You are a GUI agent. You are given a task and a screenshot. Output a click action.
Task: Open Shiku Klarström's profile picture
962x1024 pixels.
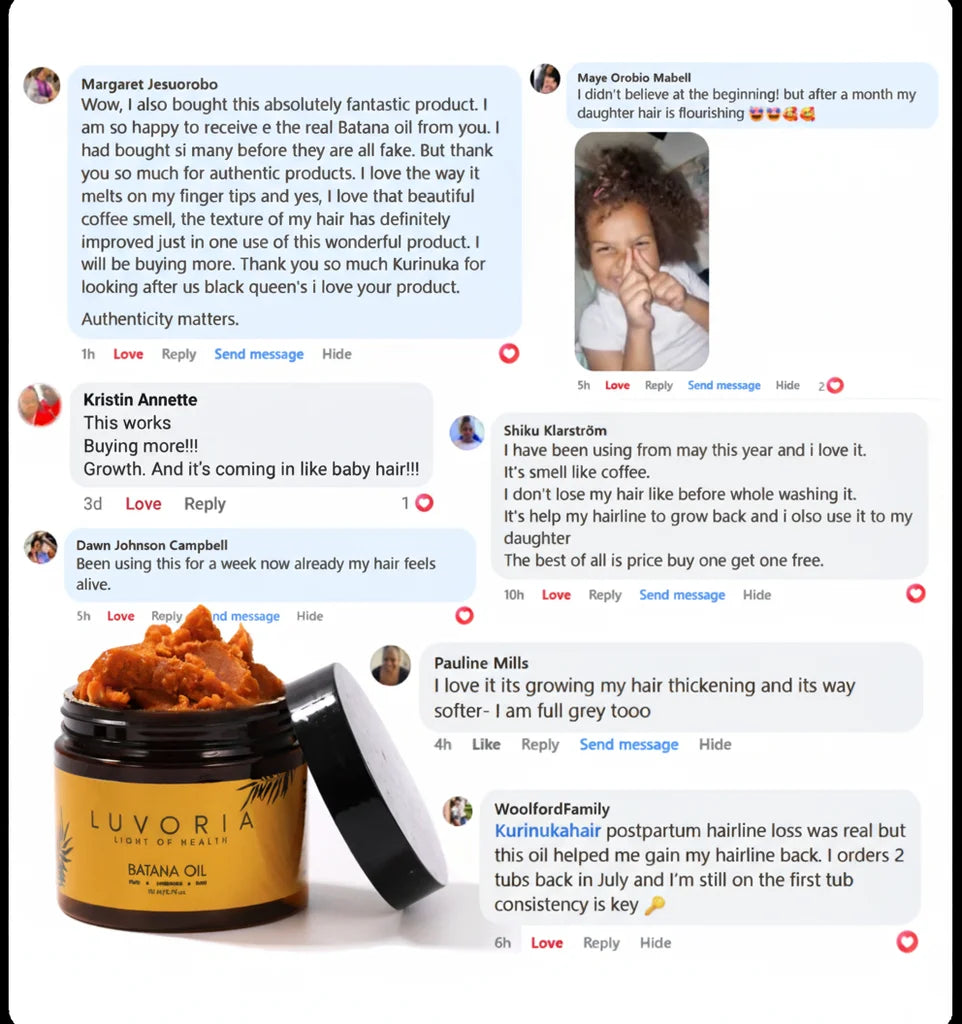tap(467, 432)
